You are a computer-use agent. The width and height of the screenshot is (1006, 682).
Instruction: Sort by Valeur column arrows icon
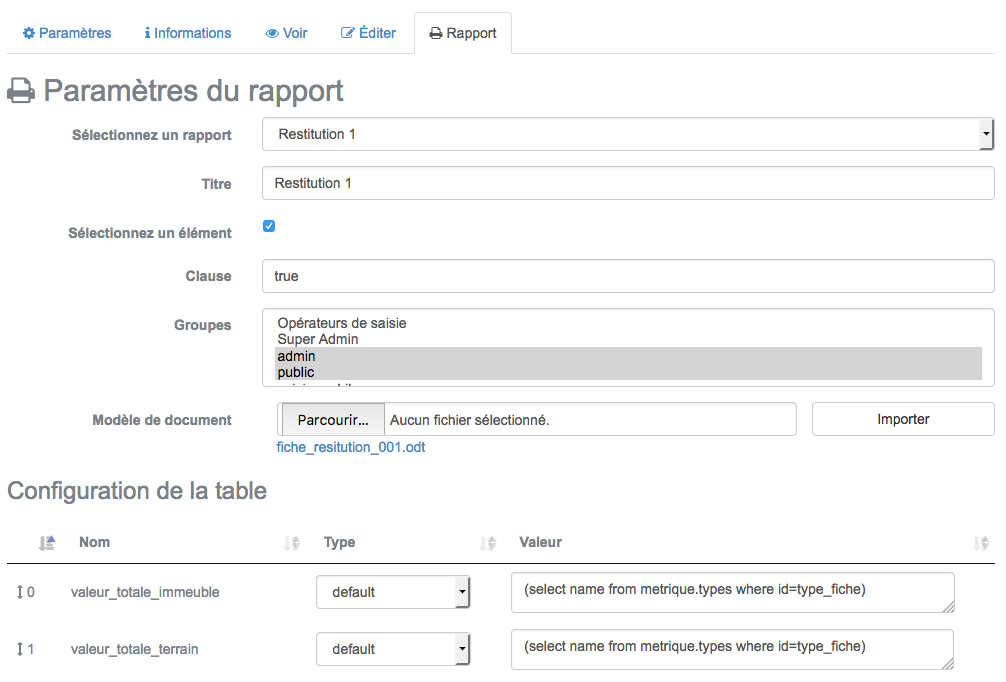pyautogui.click(x=980, y=543)
